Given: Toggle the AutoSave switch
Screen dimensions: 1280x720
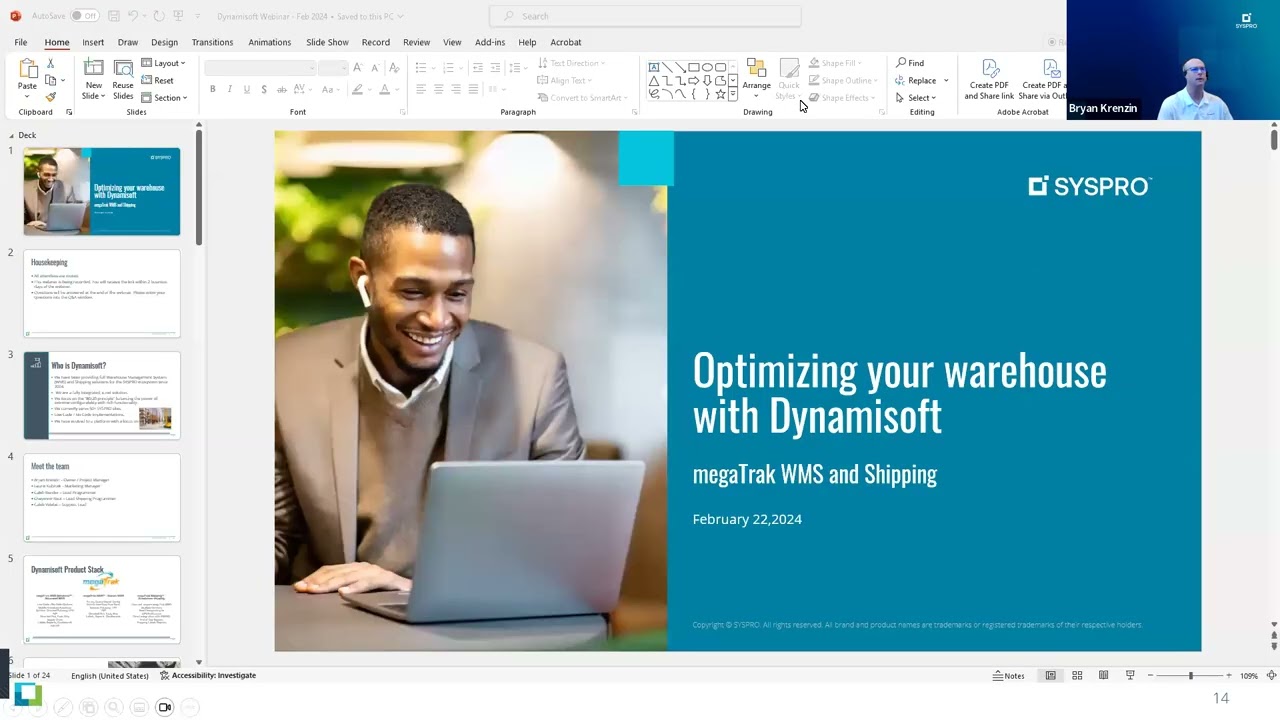Looking at the screenshot, I should click(84, 16).
